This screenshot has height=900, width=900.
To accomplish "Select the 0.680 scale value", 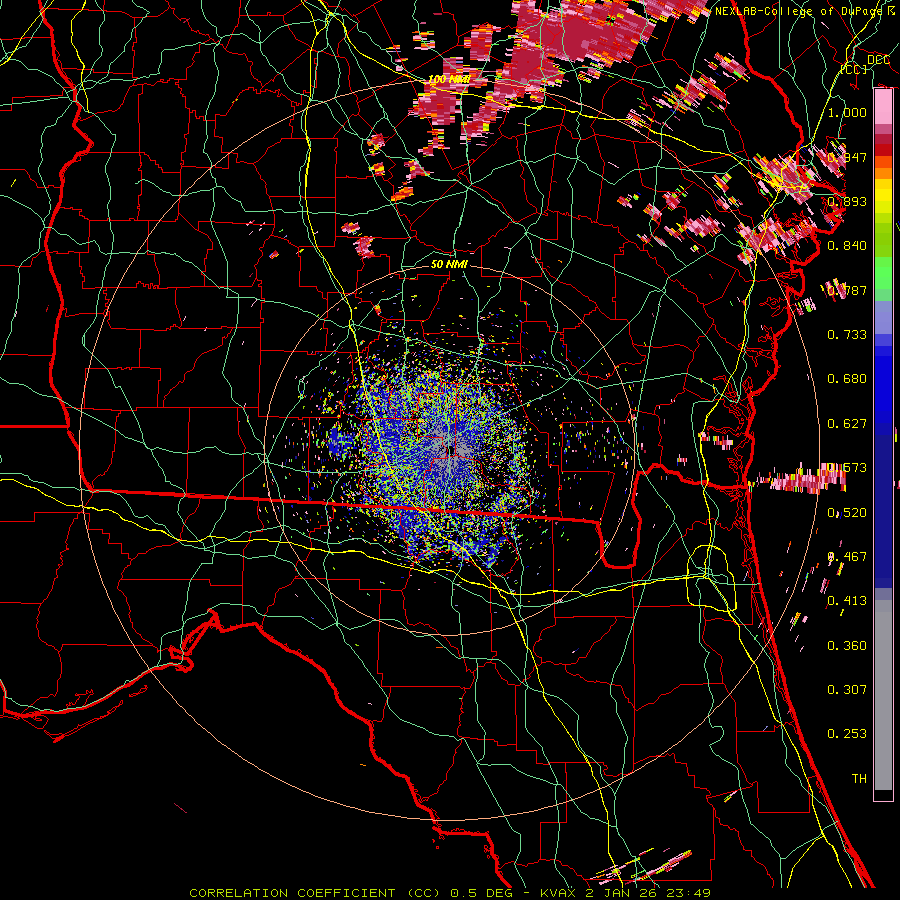I will pos(847,379).
